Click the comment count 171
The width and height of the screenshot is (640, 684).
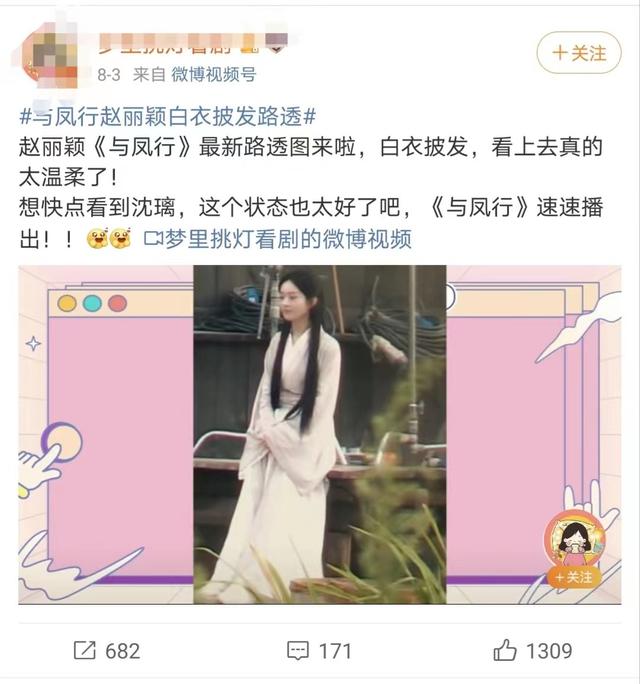pos(335,651)
